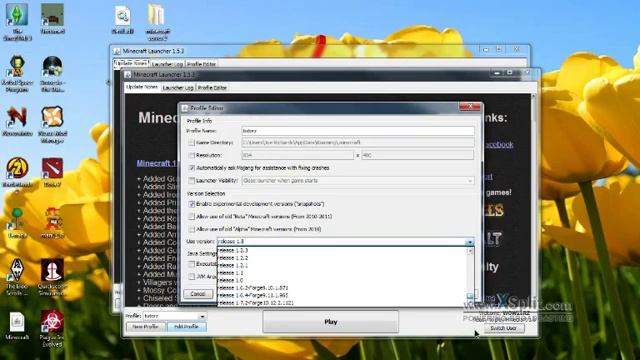Click the Play button
Screen dimensions: 640x360
[x=331, y=322]
